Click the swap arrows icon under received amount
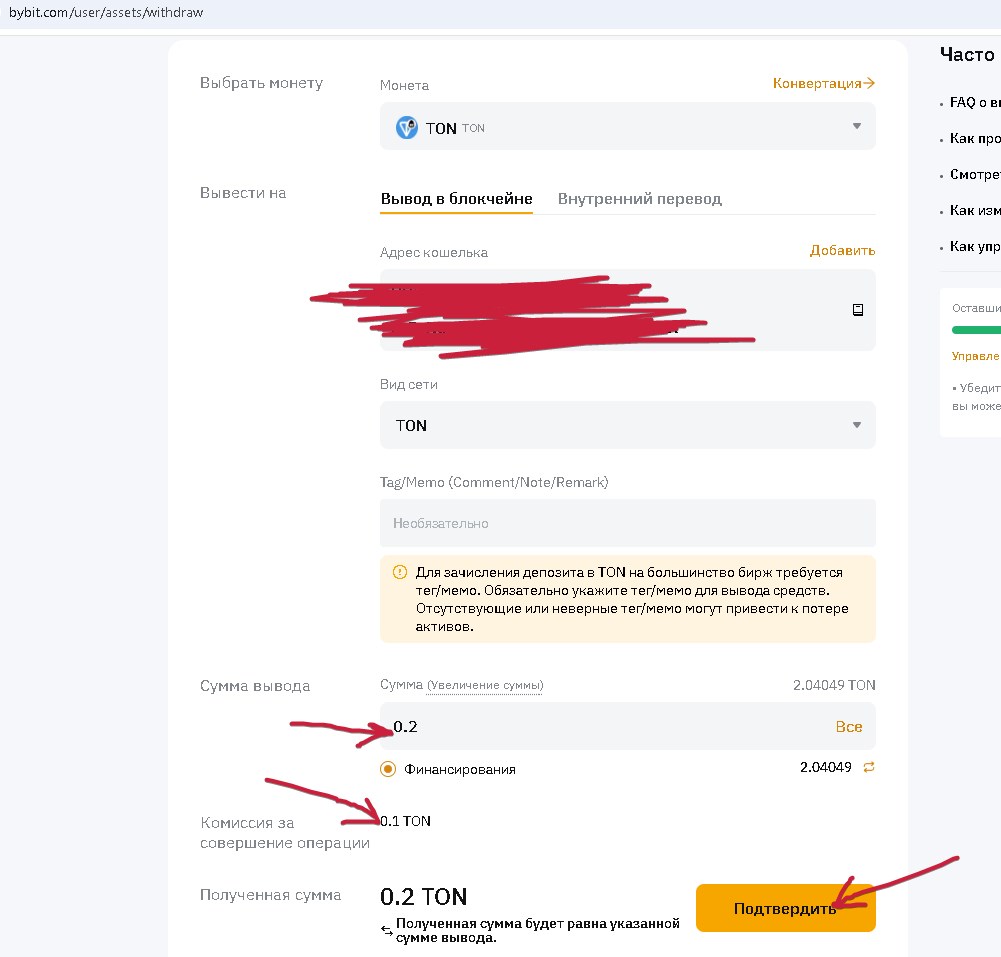Screen dimensions: 1001x957 [386, 930]
